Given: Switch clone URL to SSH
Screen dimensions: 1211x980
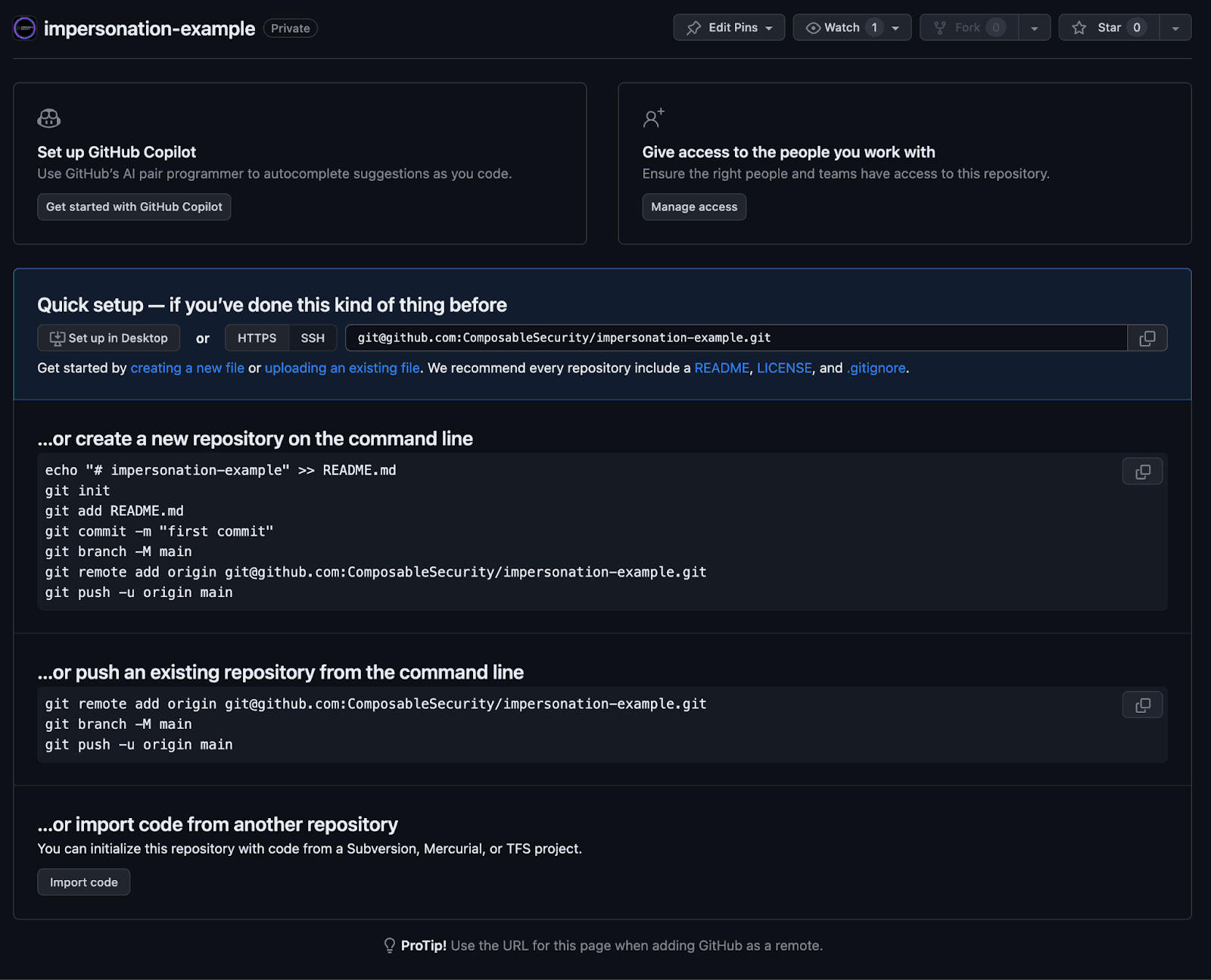Looking at the screenshot, I should pyautogui.click(x=313, y=338).
